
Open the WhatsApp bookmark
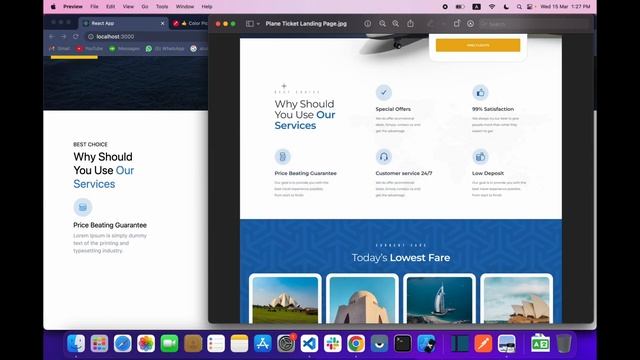(165, 49)
